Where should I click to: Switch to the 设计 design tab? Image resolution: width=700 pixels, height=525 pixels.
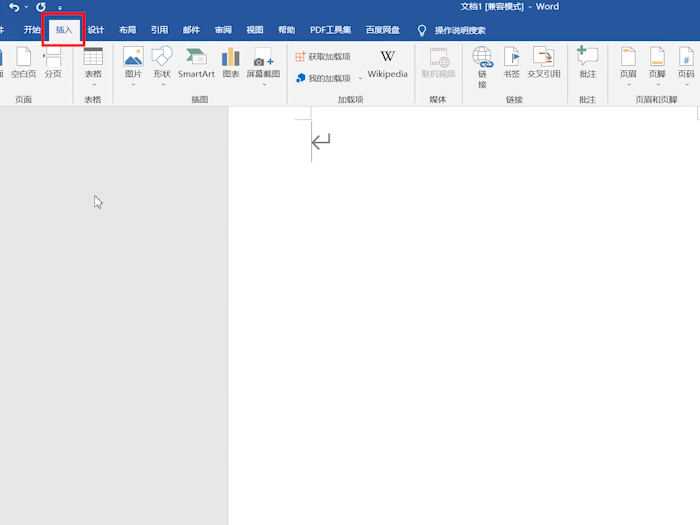tap(95, 30)
